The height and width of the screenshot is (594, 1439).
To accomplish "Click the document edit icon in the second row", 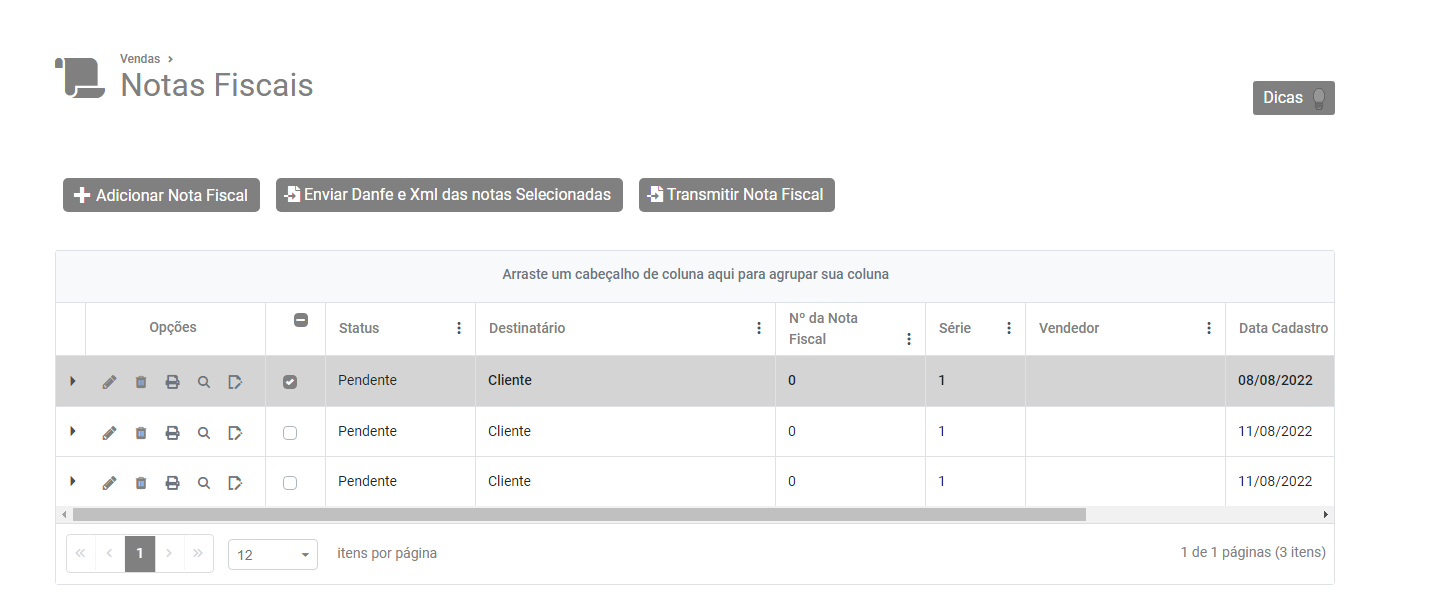I will [235, 433].
